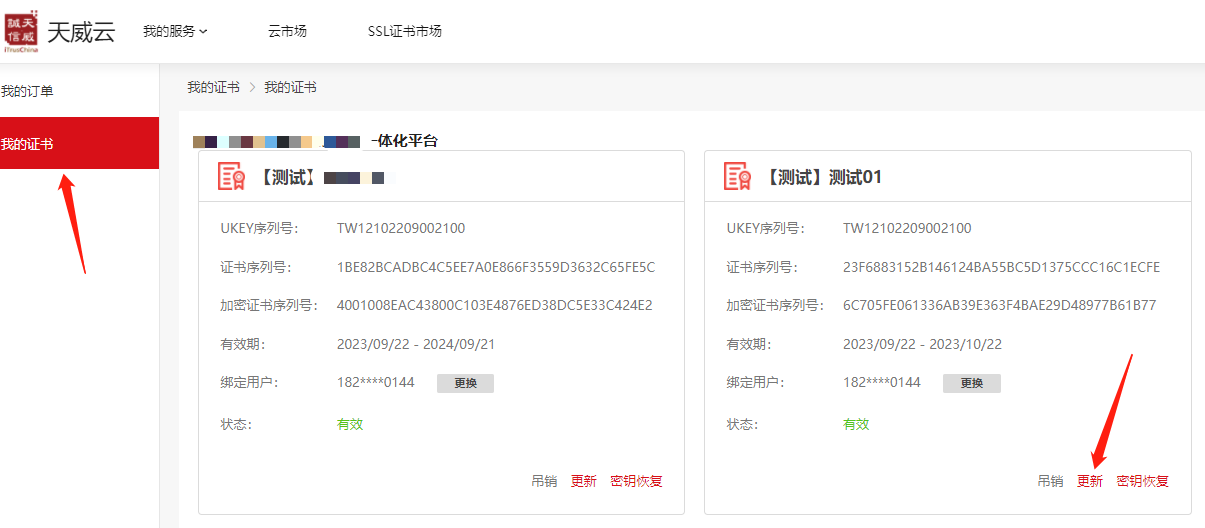1205x528 pixels.
Task: Click certificate serial 1BE82BCADBC4C5EE7A0E866F3559D3632C65FE5C
Action: click(x=496, y=267)
